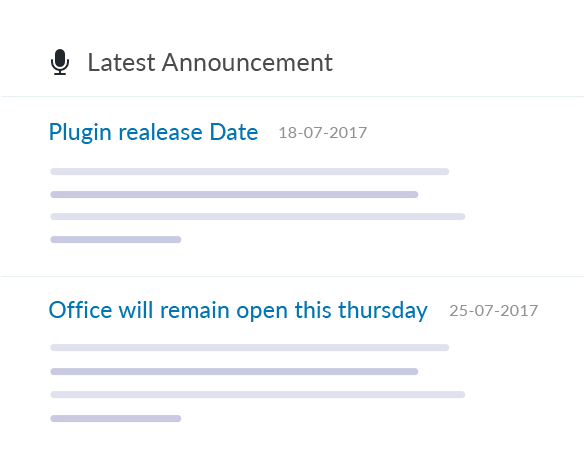Image resolution: width=585 pixels, height=468 pixels.
Task: Open the Plugin realease Date announcement
Action: point(153,132)
